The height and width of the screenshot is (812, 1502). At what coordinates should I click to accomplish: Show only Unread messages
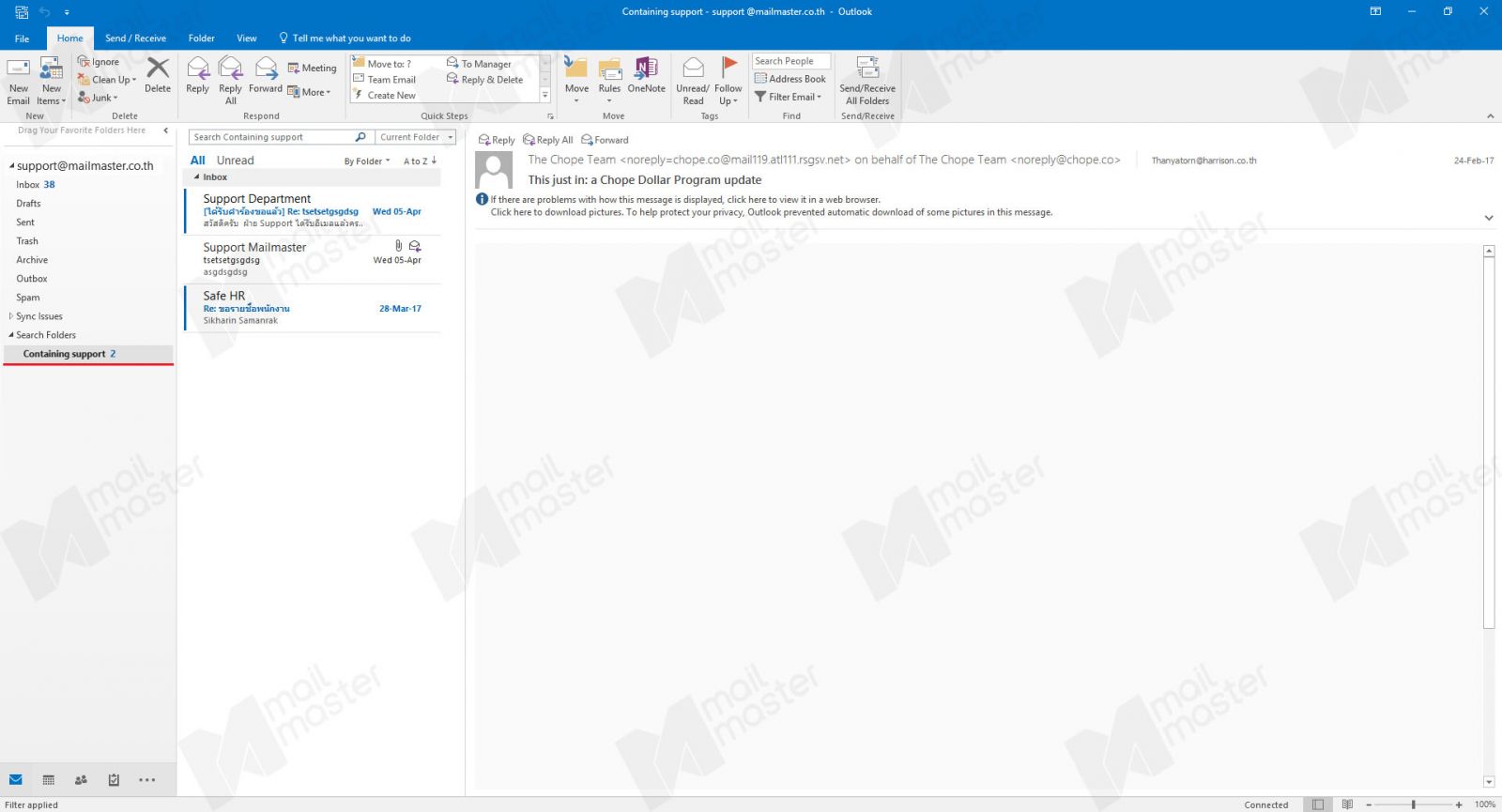tap(235, 161)
